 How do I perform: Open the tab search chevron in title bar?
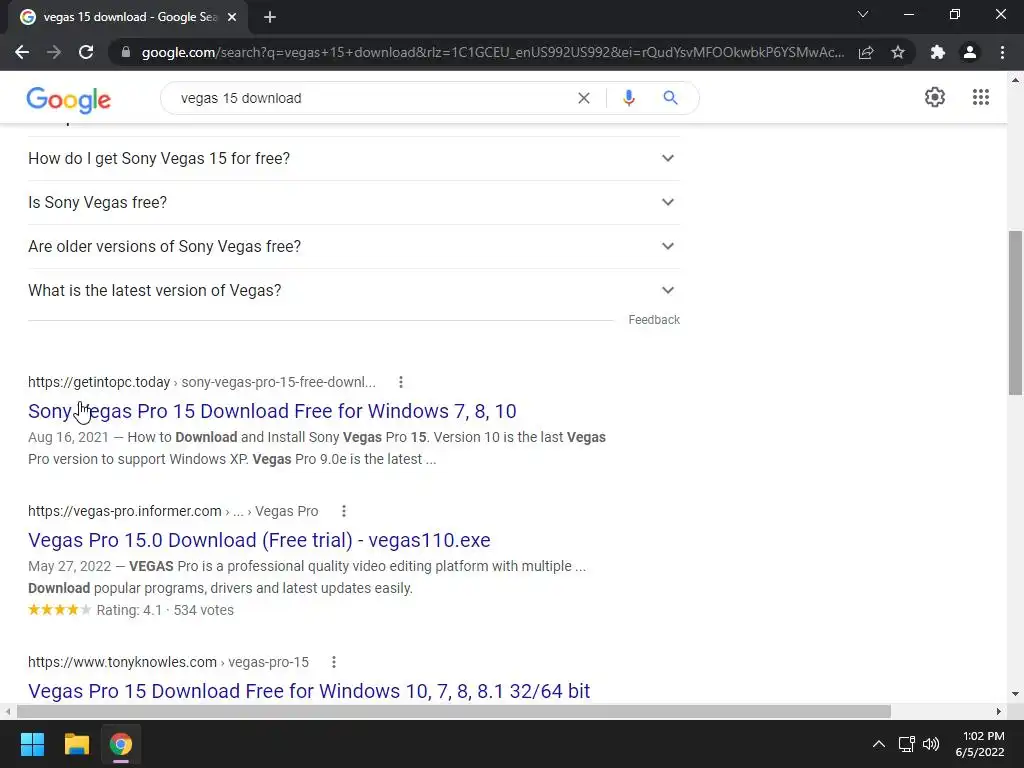pyautogui.click(x=863, y=14)
